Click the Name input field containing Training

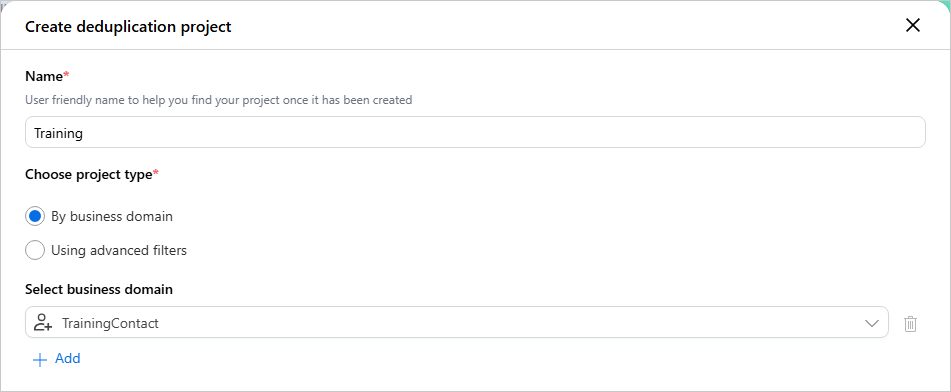point(475,132)
